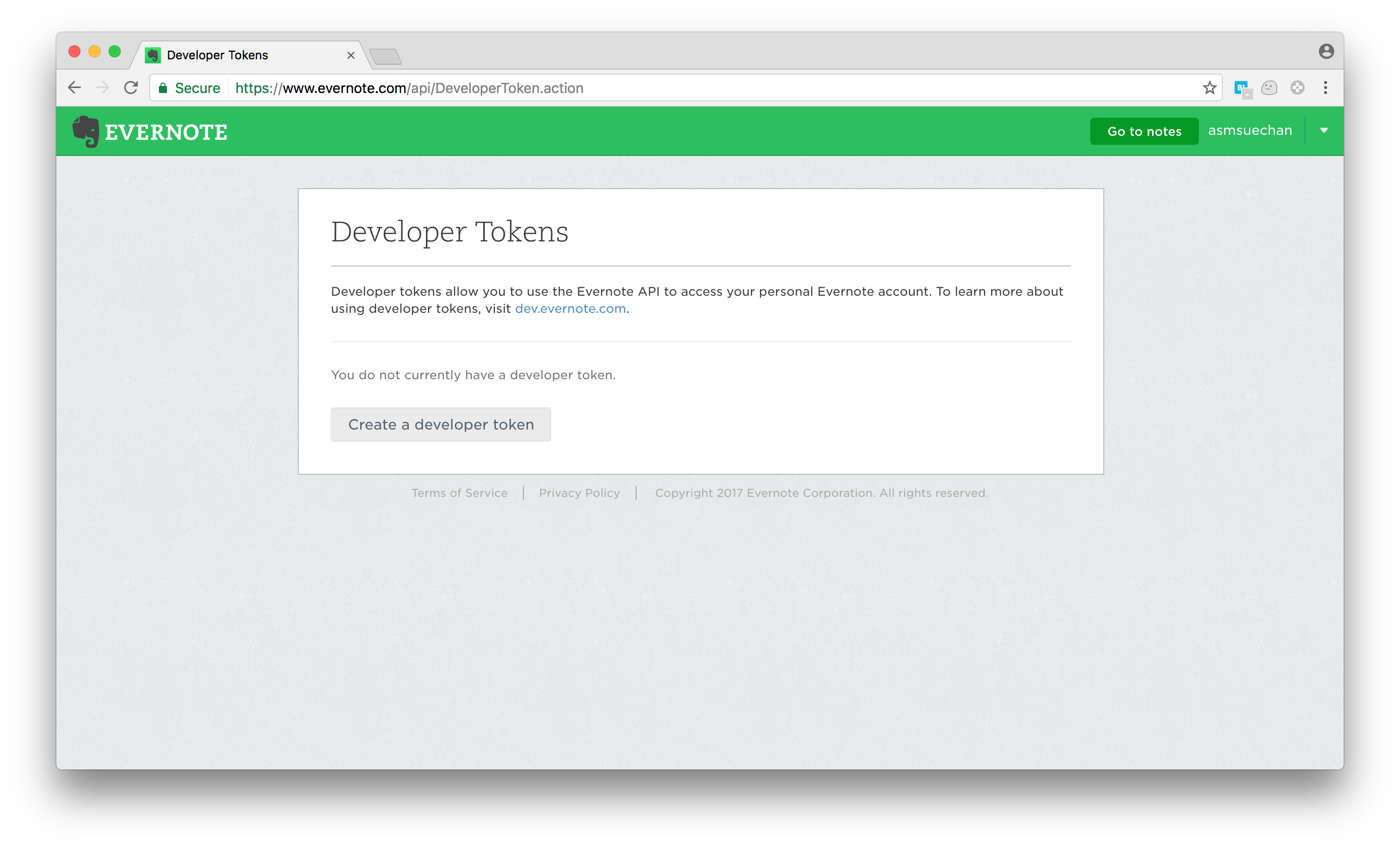Click the gray face extension icon
1400x850 pixels.
tap(1269, 88)
